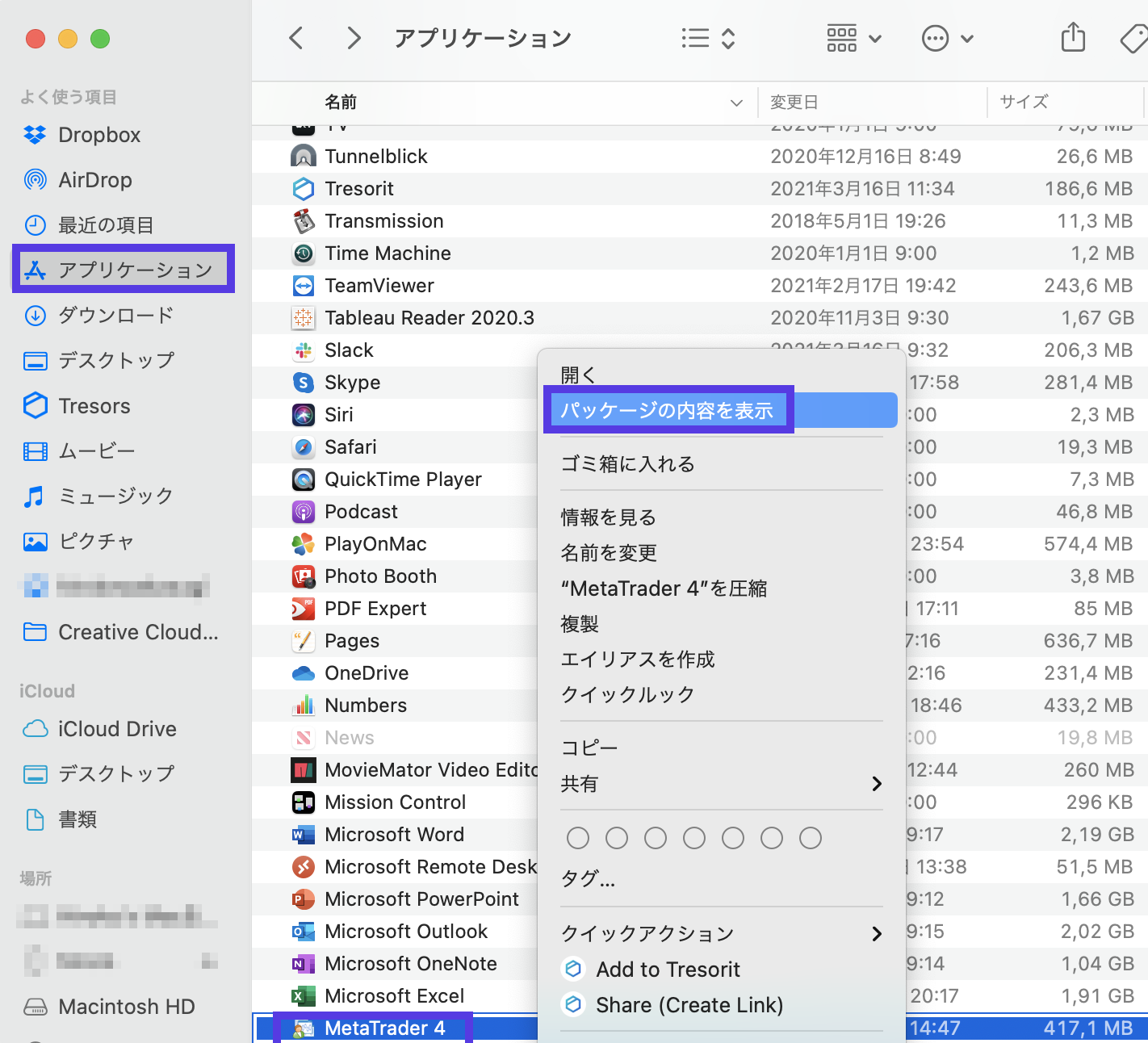The width and height of the screenshot is (1148, 1043).
Task: Select the Time Machine app
Action: pyautogui.click(x=388, y=253)
